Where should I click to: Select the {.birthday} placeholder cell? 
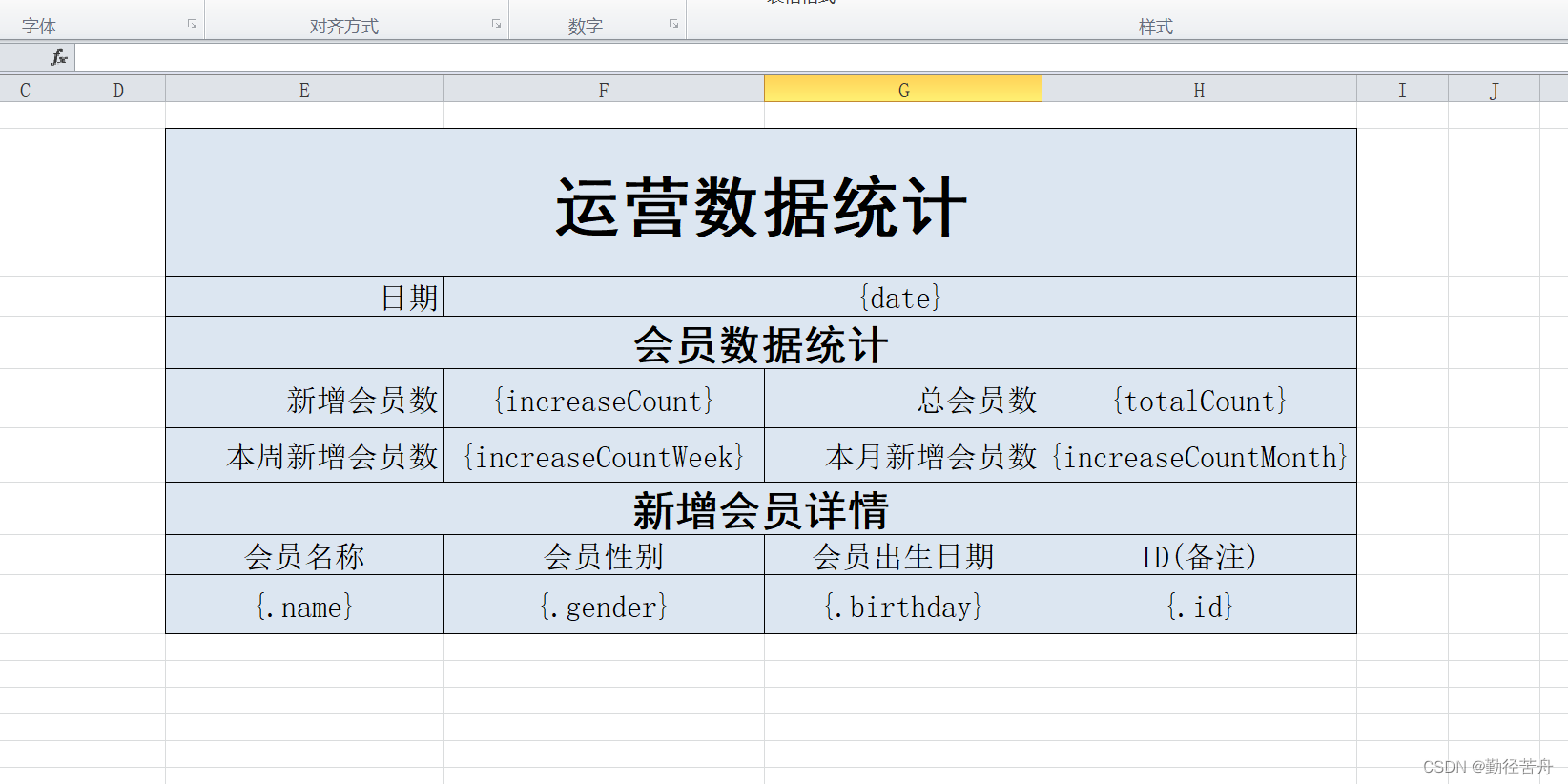(x=903, y=605)
